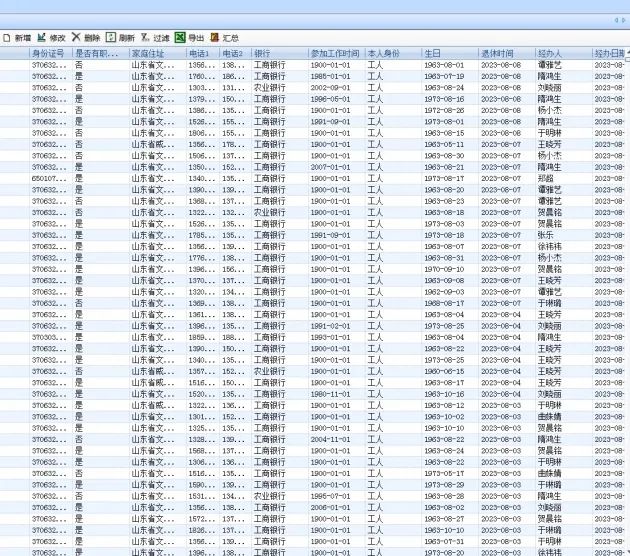Click the birthday cell 1973-05-17

[444, 474]
